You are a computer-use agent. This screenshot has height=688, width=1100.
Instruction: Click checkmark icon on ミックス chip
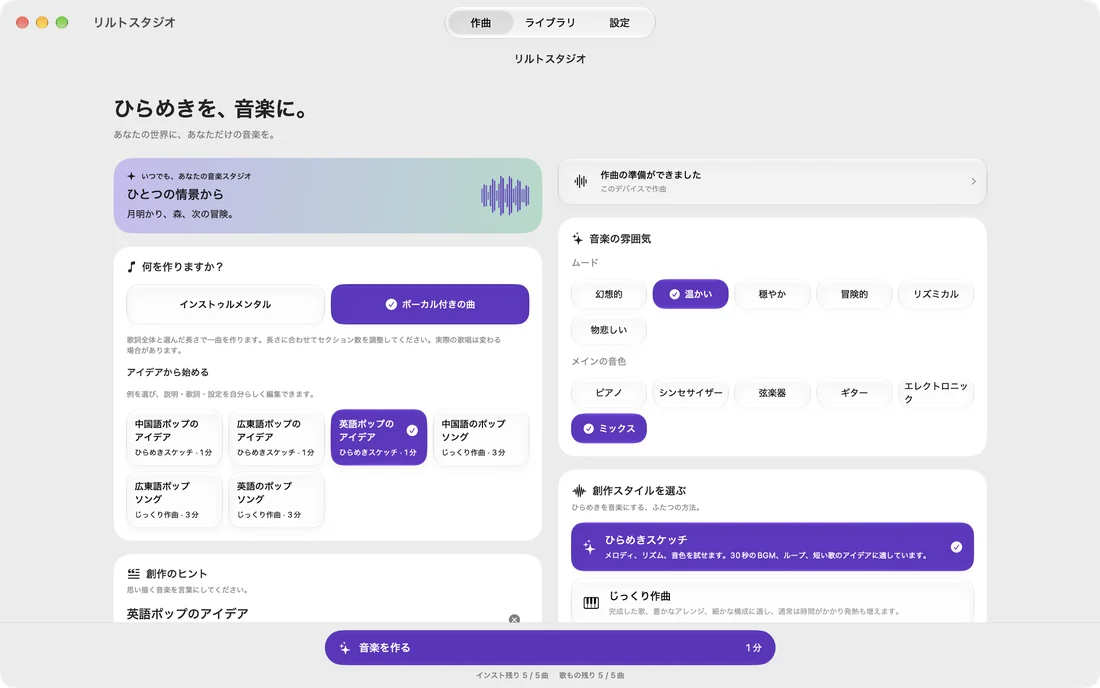(x=589, y=429)
